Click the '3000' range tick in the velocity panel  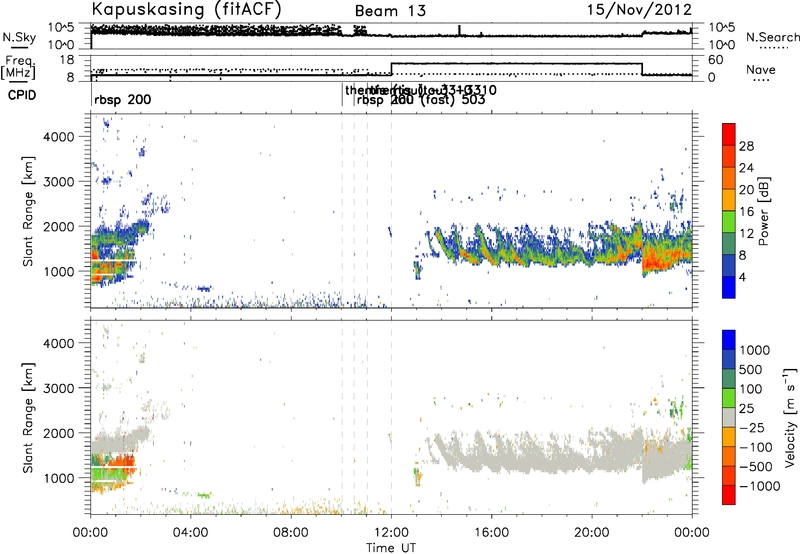(60, 388)
